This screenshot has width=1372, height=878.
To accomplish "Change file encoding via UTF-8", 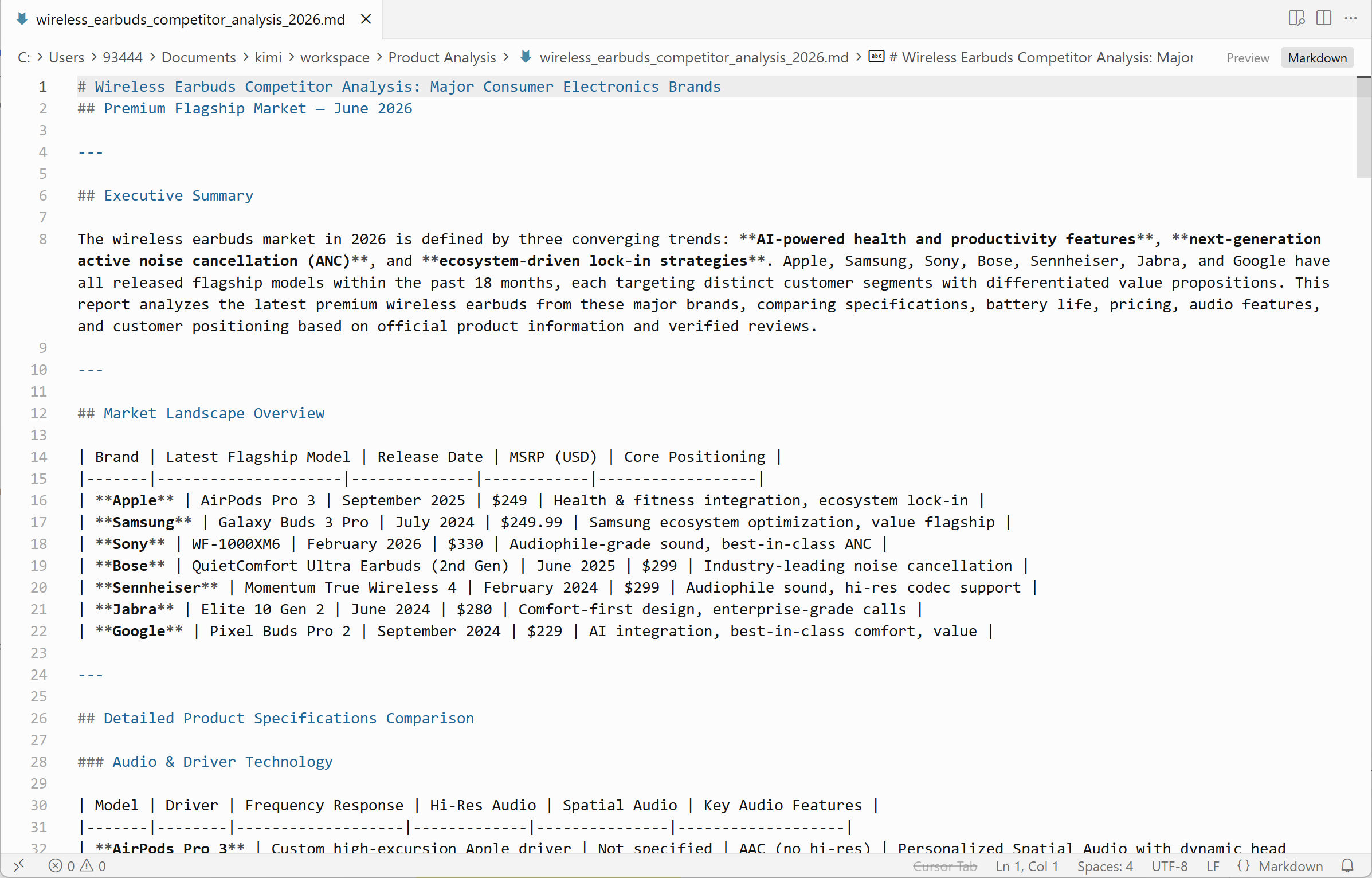I will pos(1170,865).
